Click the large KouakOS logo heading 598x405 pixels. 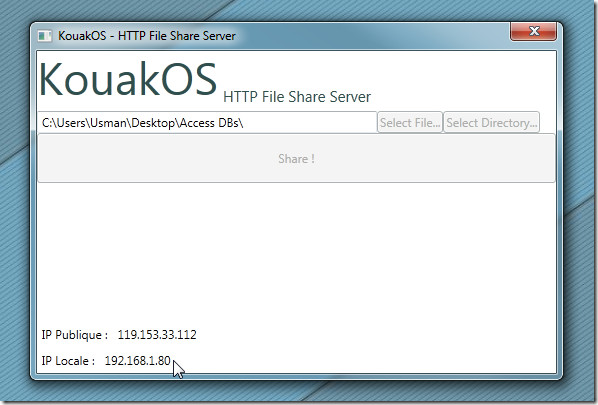click(128, 79)
